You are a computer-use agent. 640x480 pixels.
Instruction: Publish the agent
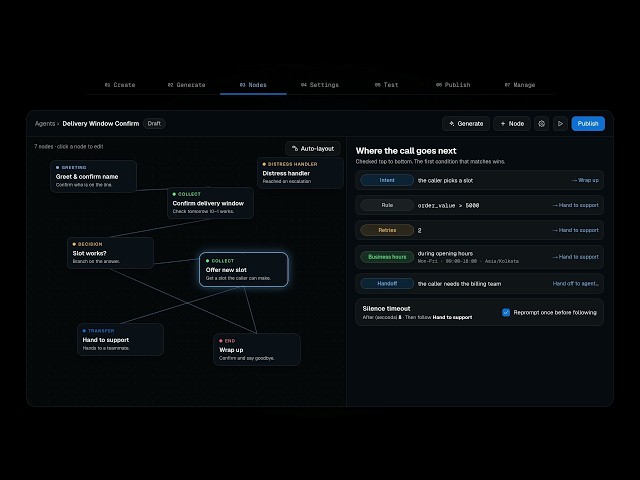coord(588,124)
